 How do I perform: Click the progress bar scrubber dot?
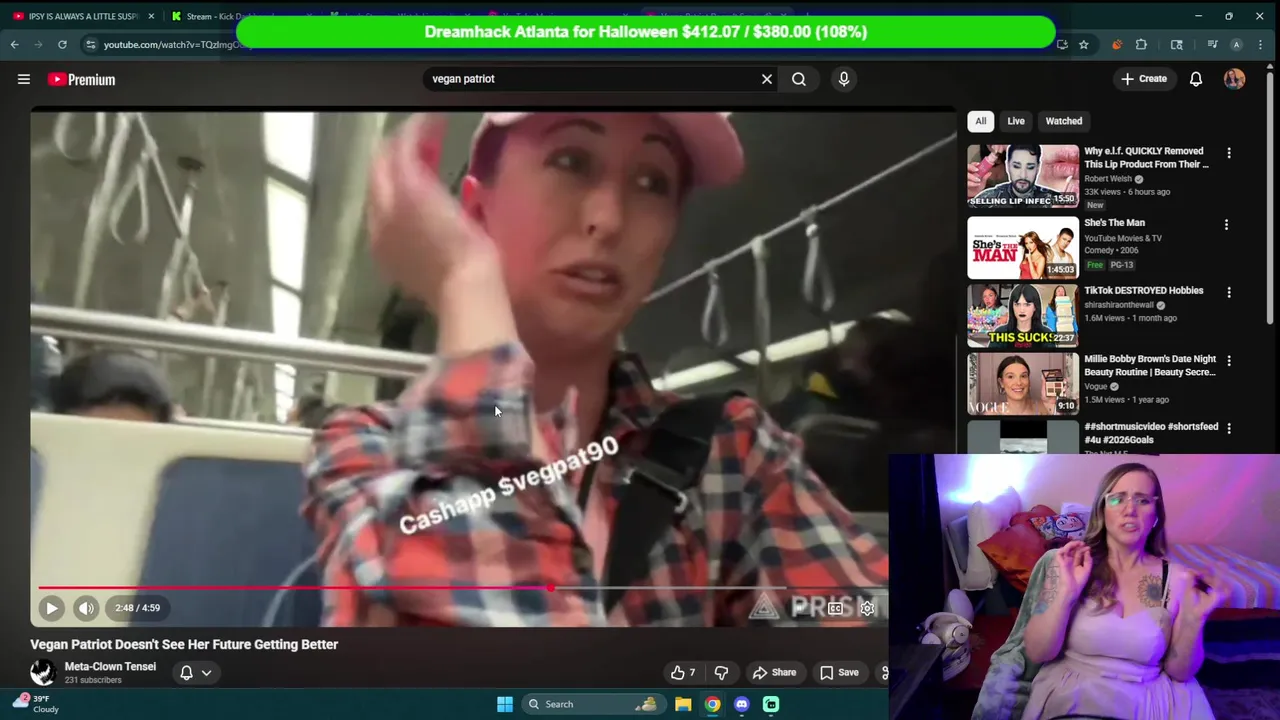click(551, 588)
